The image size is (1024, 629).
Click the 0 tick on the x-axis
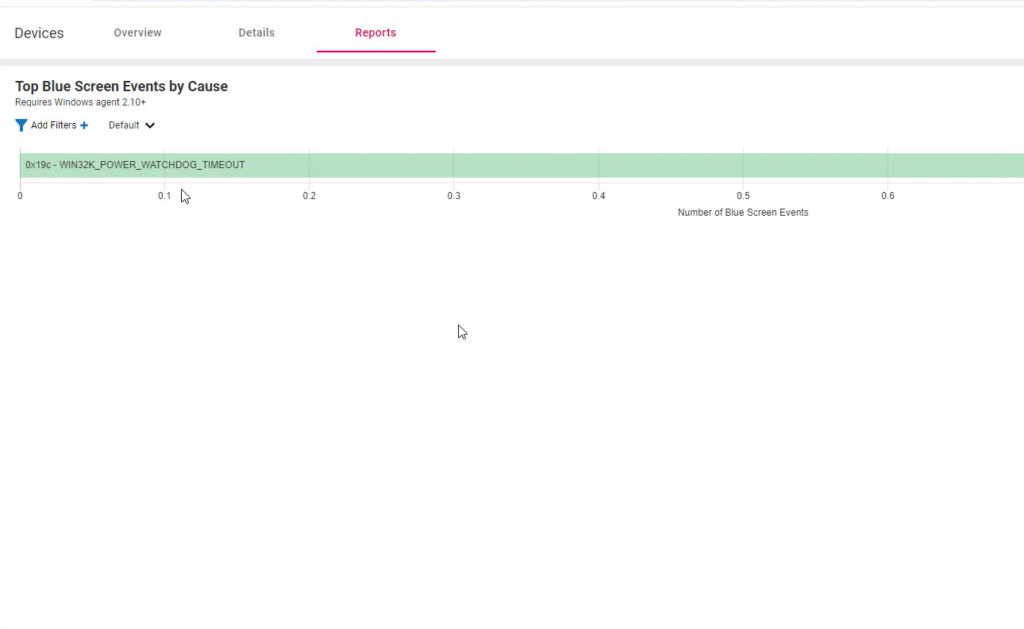20,196
